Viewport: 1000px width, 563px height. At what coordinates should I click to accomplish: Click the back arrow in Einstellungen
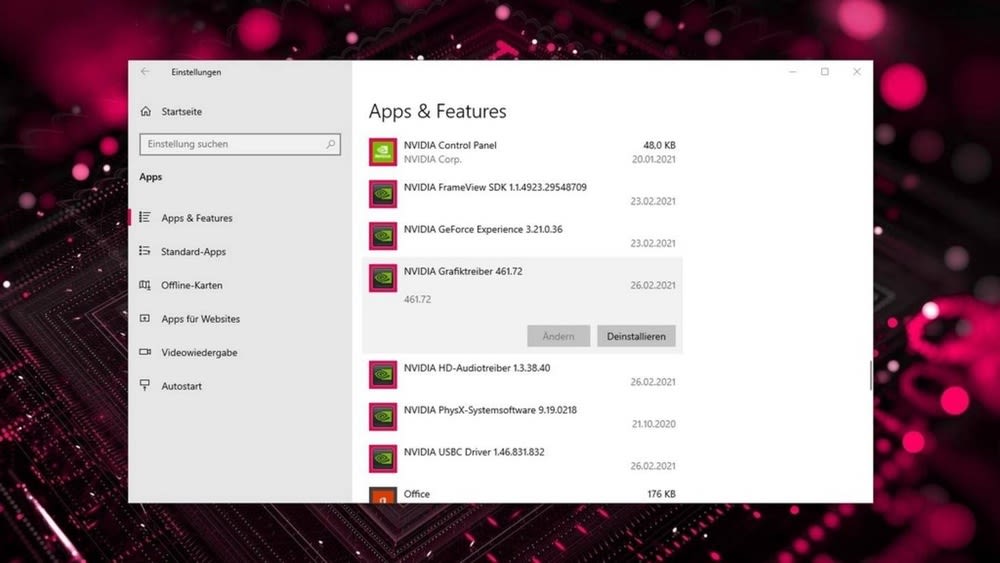pyautogui.click(x=146, y=72)
